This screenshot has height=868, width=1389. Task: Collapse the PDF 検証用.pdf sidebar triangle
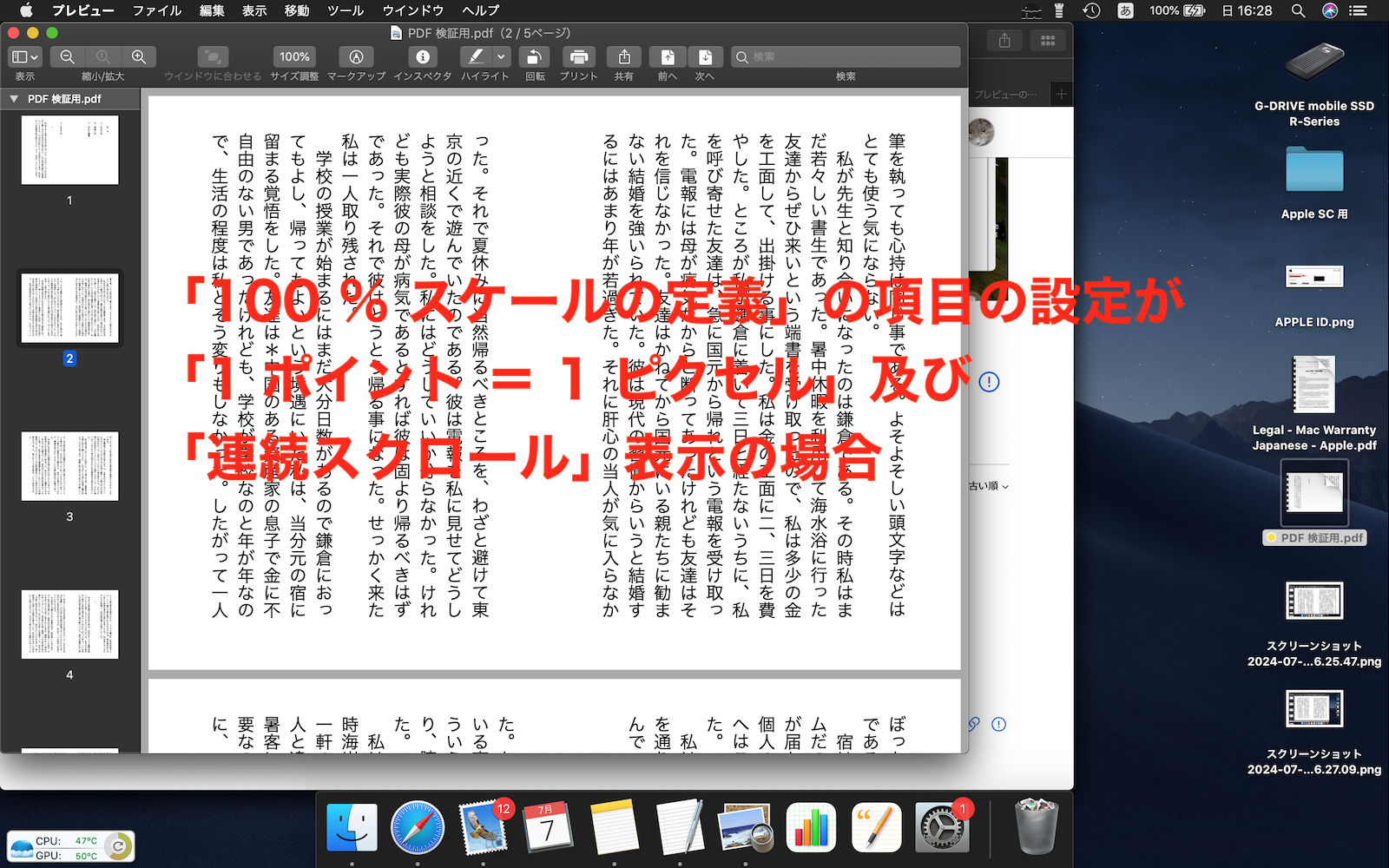click(14, 99)
